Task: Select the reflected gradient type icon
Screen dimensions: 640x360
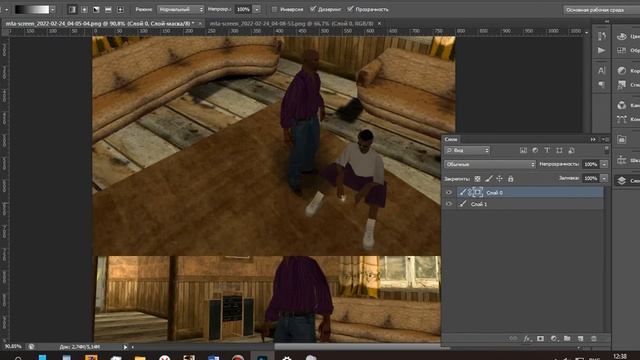Action: 108,9
